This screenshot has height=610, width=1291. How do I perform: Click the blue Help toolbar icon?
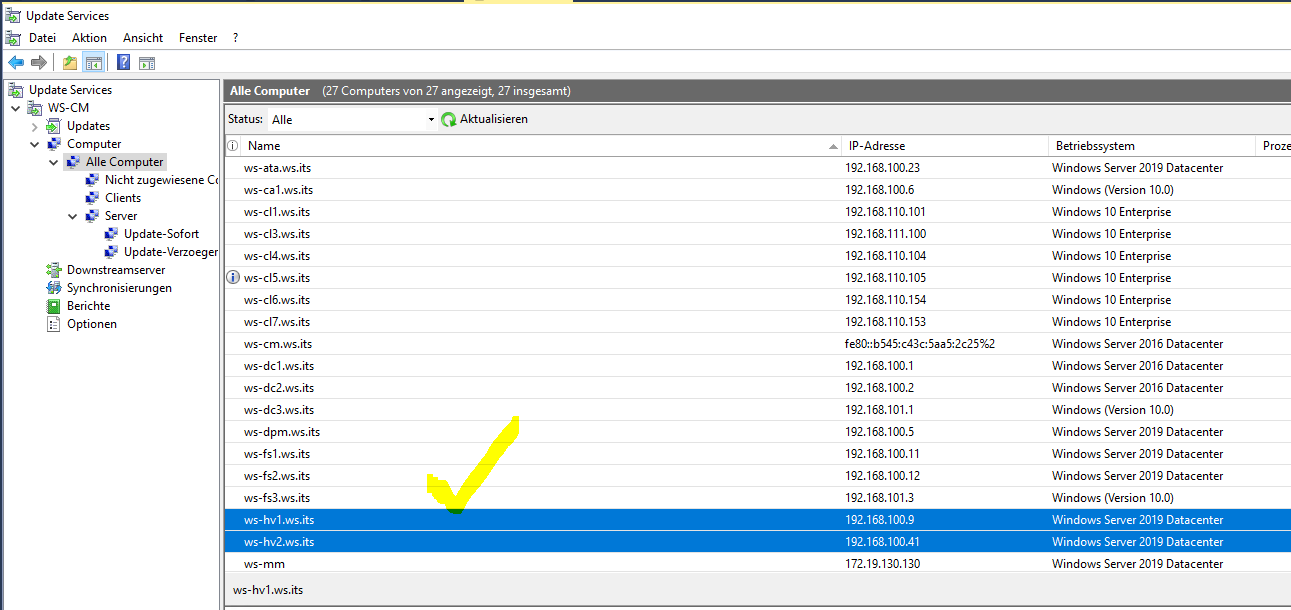(x=124, y=63)
